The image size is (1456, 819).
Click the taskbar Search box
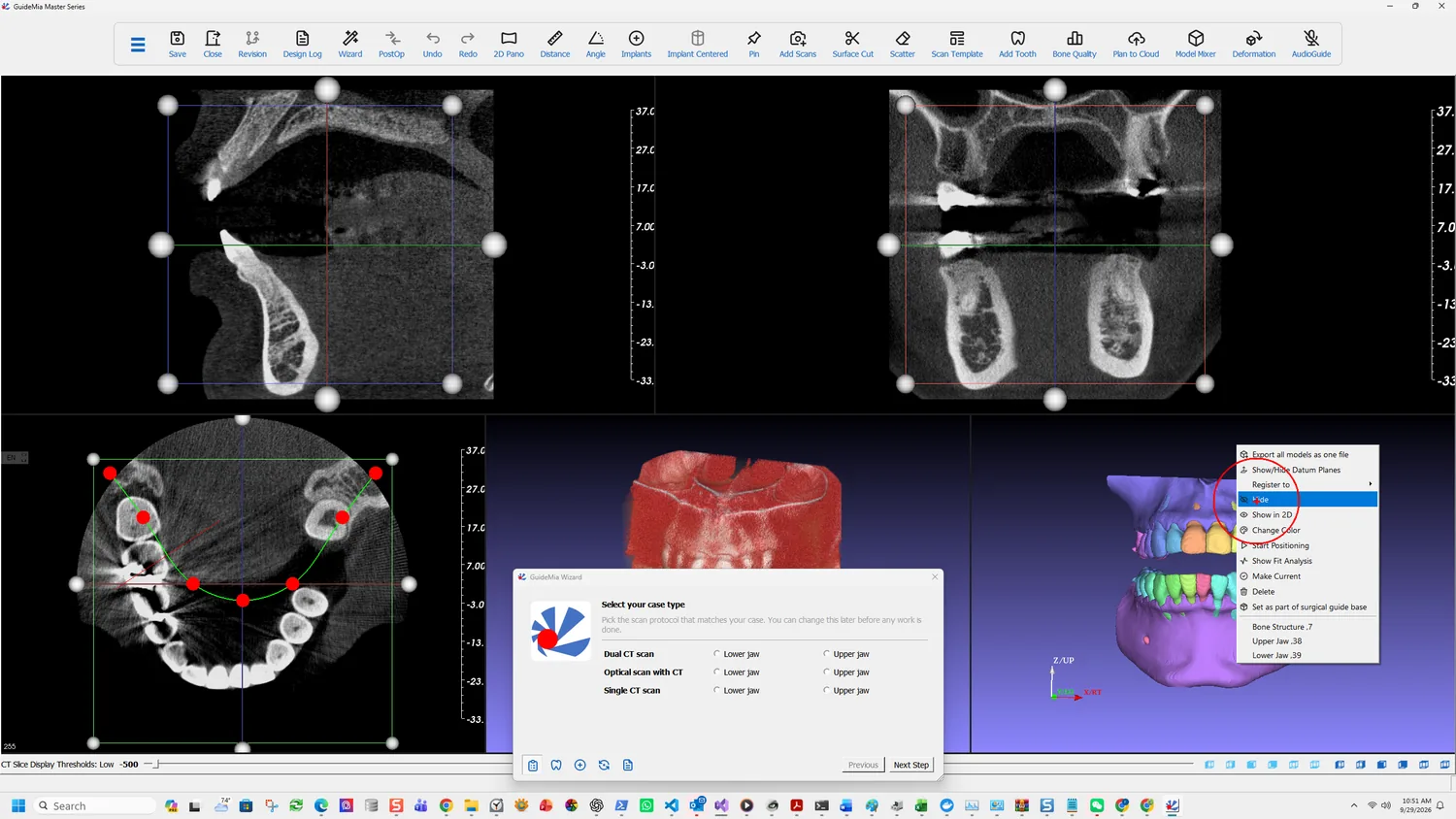[95, 805]
